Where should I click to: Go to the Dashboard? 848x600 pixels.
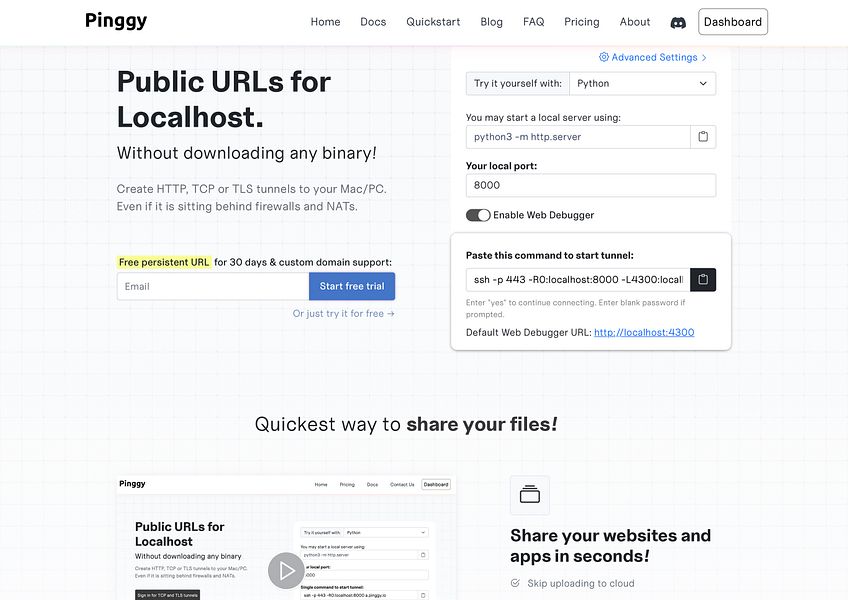click(x=732, y=21)
